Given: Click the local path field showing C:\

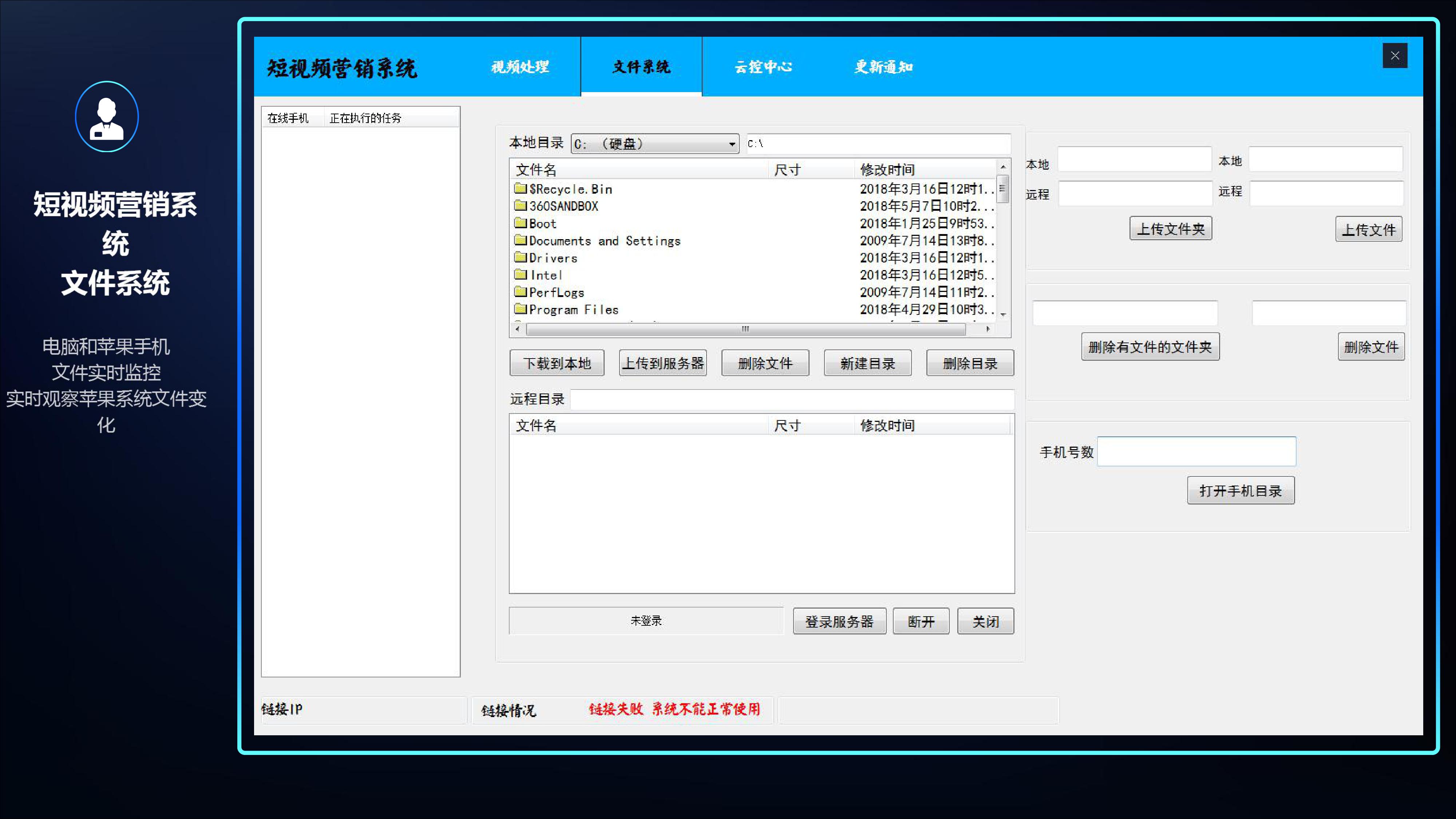Looking at the screenshot, I should (878, 143).
